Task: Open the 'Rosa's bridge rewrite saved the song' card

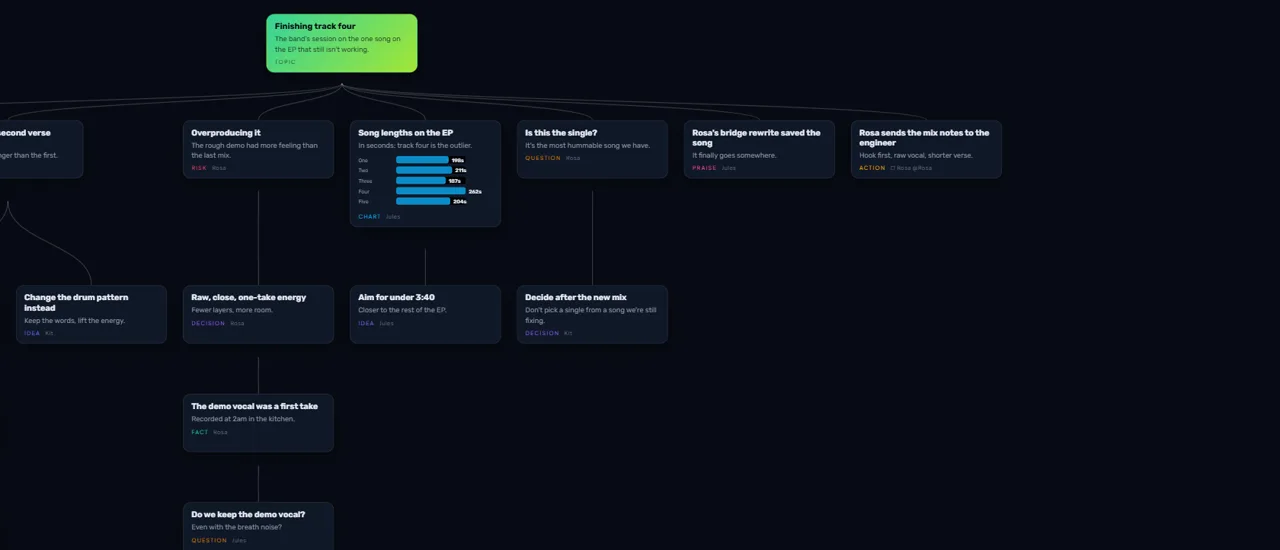Action: (759, 149)
